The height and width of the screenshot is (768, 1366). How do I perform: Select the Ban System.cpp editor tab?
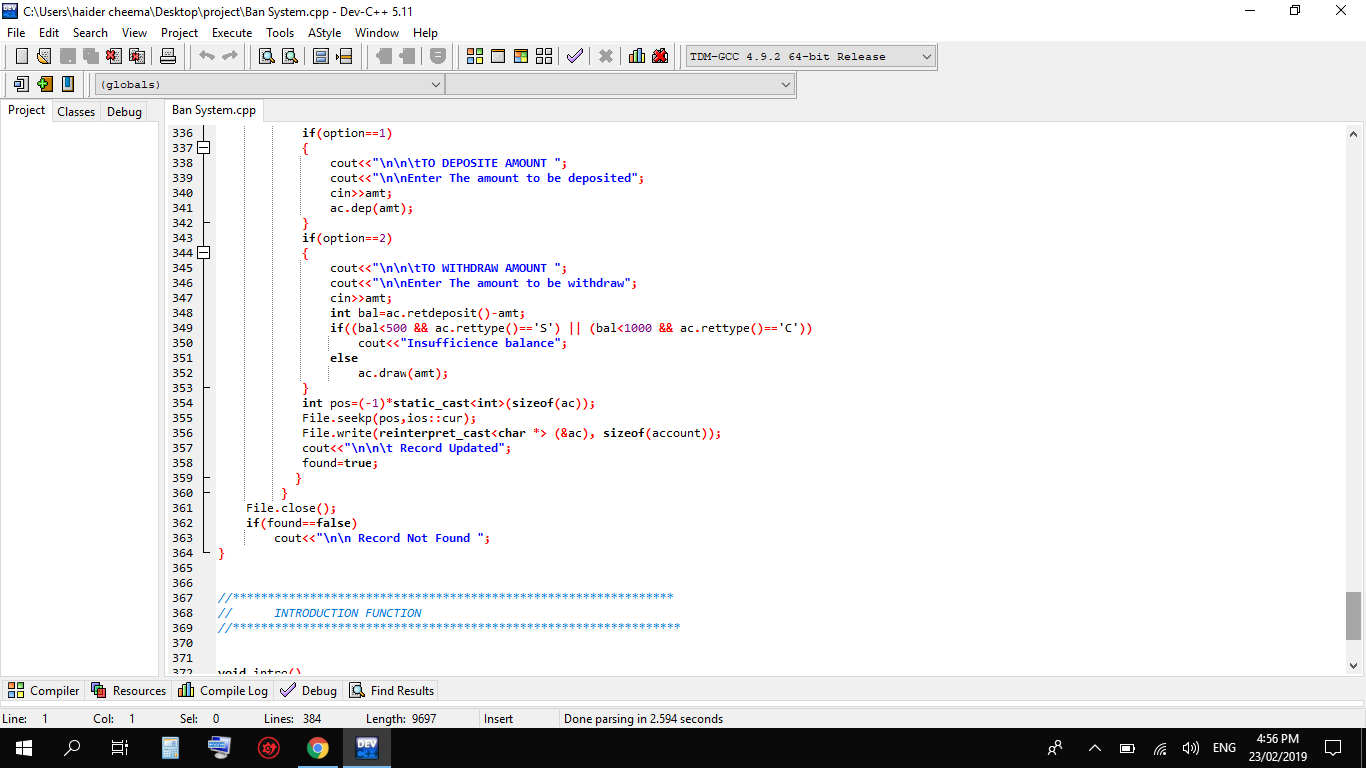[214, 110]
